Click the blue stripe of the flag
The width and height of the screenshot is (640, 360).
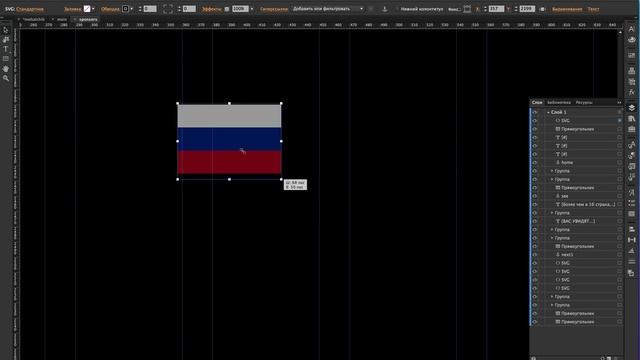(x=229, y=139)
